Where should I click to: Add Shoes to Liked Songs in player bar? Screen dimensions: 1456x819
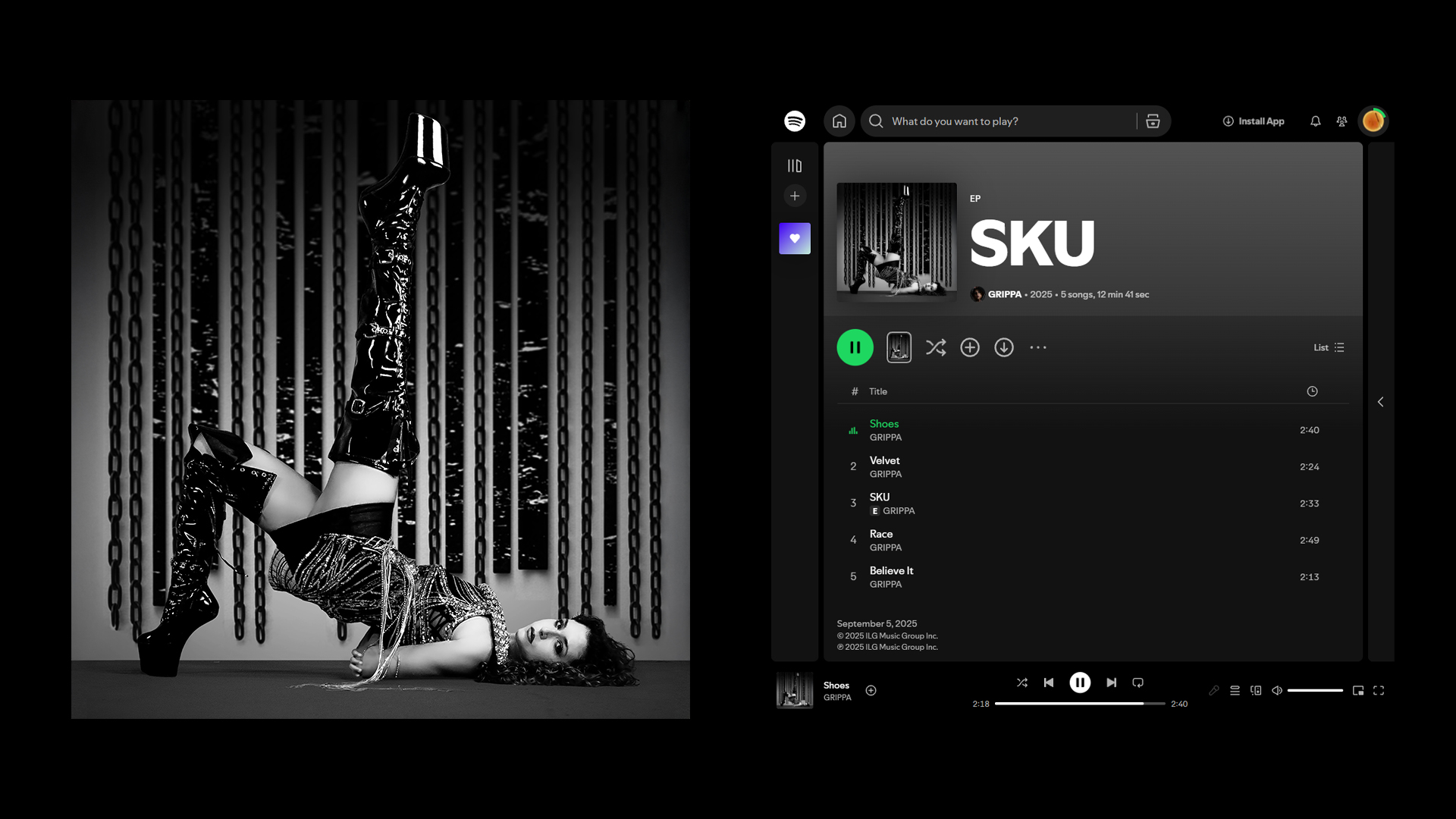pyautogui.click(x=871, y=690)
